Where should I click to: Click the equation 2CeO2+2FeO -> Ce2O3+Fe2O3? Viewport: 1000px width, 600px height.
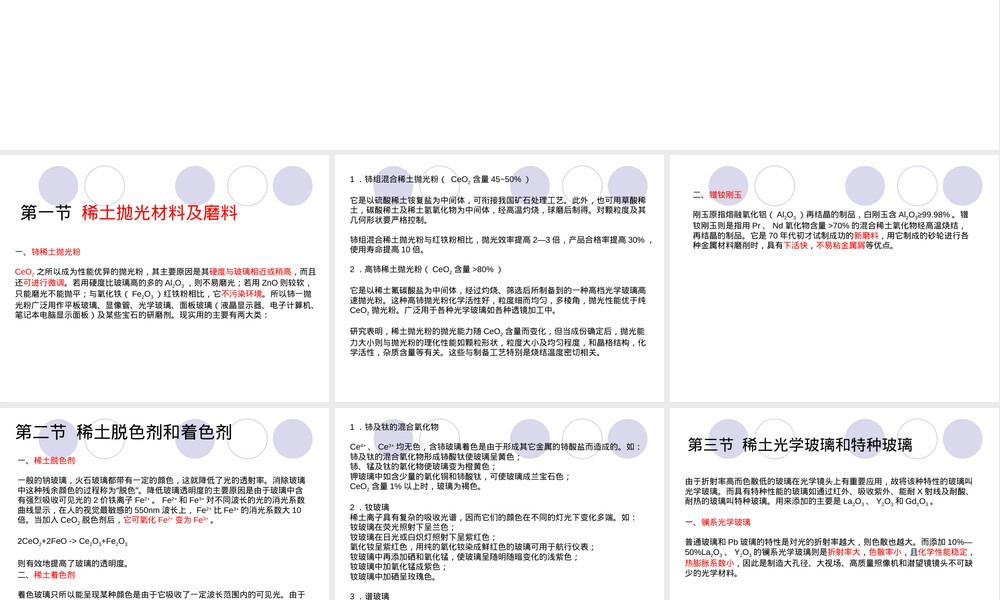click(72, 542)
